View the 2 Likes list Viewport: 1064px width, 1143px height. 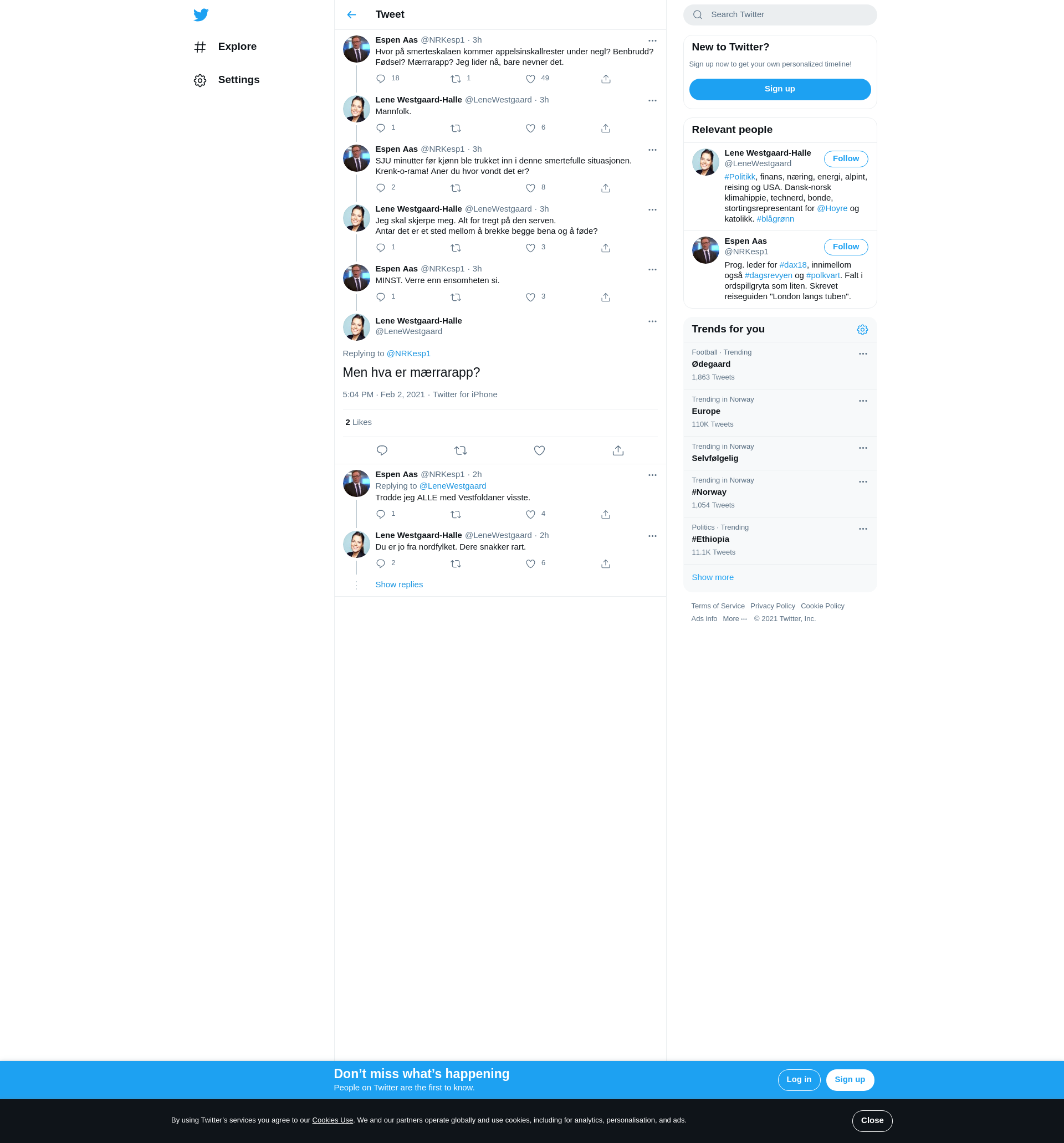coord(359,423)
